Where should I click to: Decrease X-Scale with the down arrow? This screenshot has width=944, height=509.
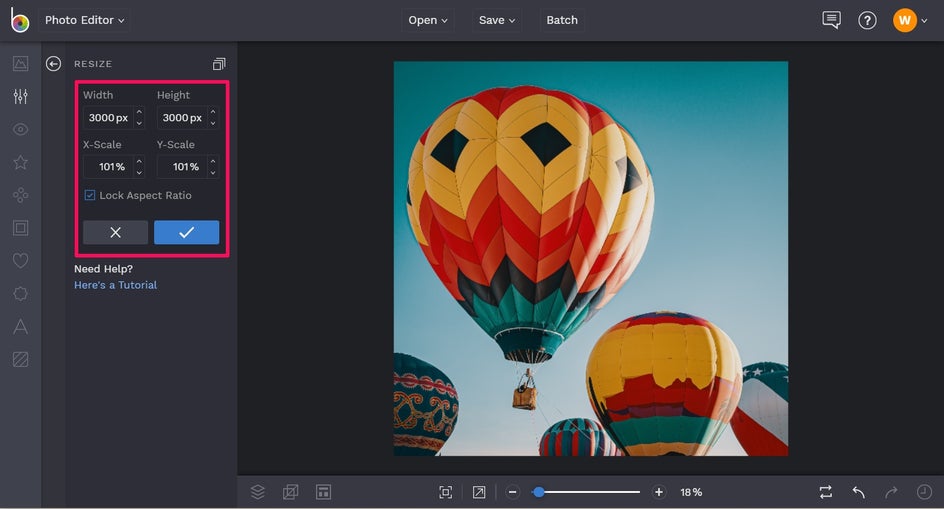coord(139,172)
